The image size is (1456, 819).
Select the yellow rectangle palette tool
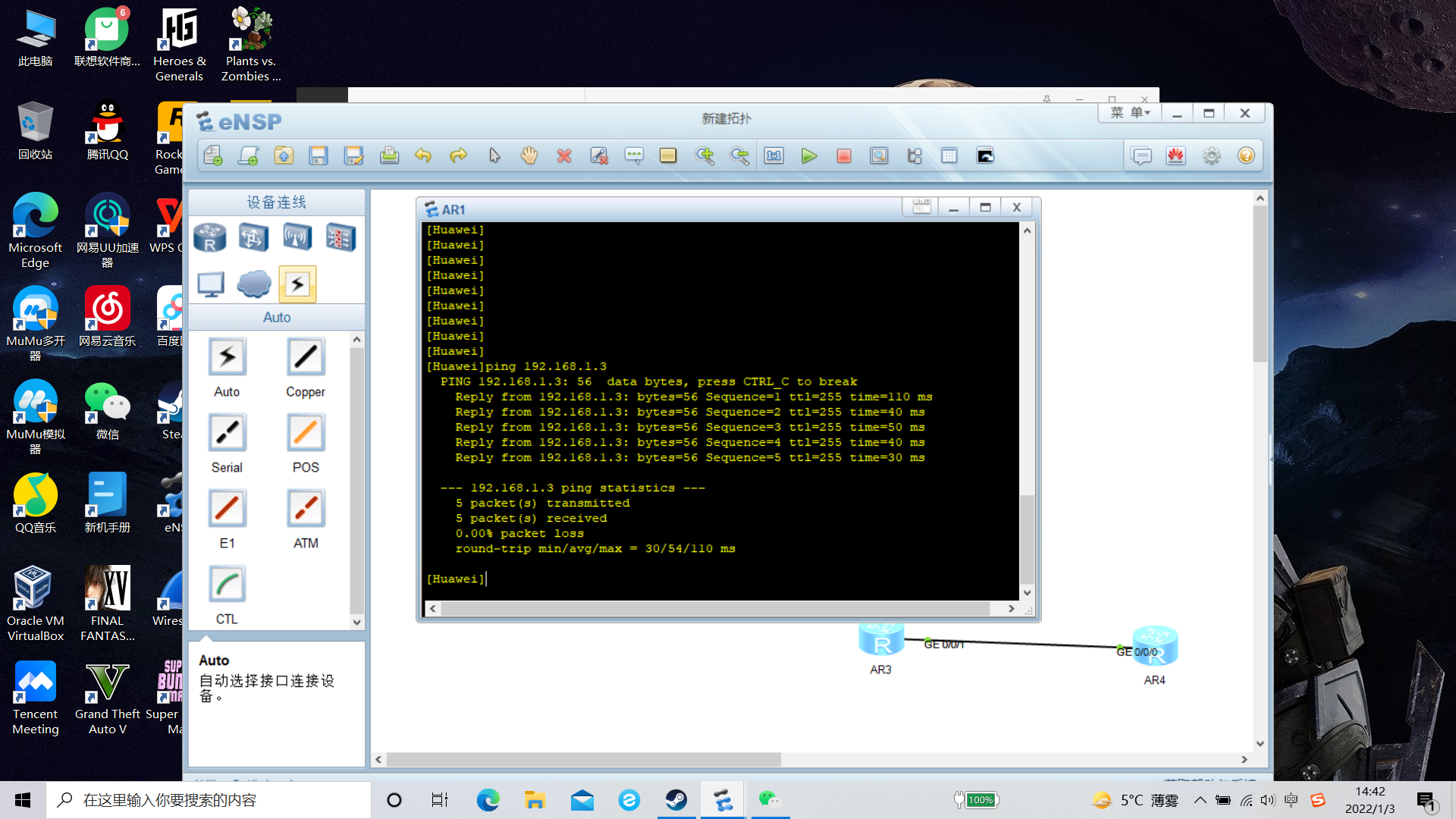coord(668,156)
